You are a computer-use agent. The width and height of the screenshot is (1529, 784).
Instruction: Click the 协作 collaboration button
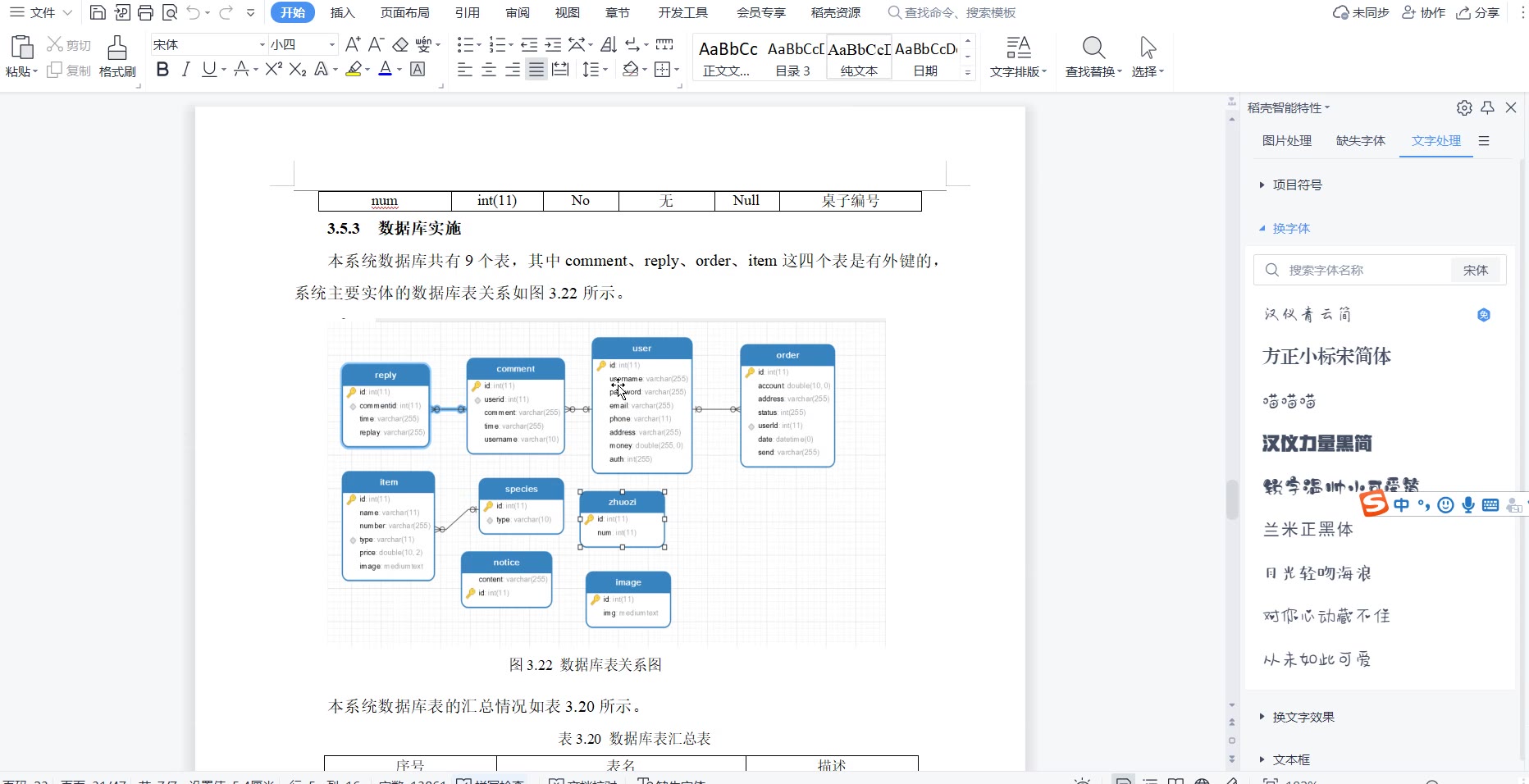(1423, 12)
